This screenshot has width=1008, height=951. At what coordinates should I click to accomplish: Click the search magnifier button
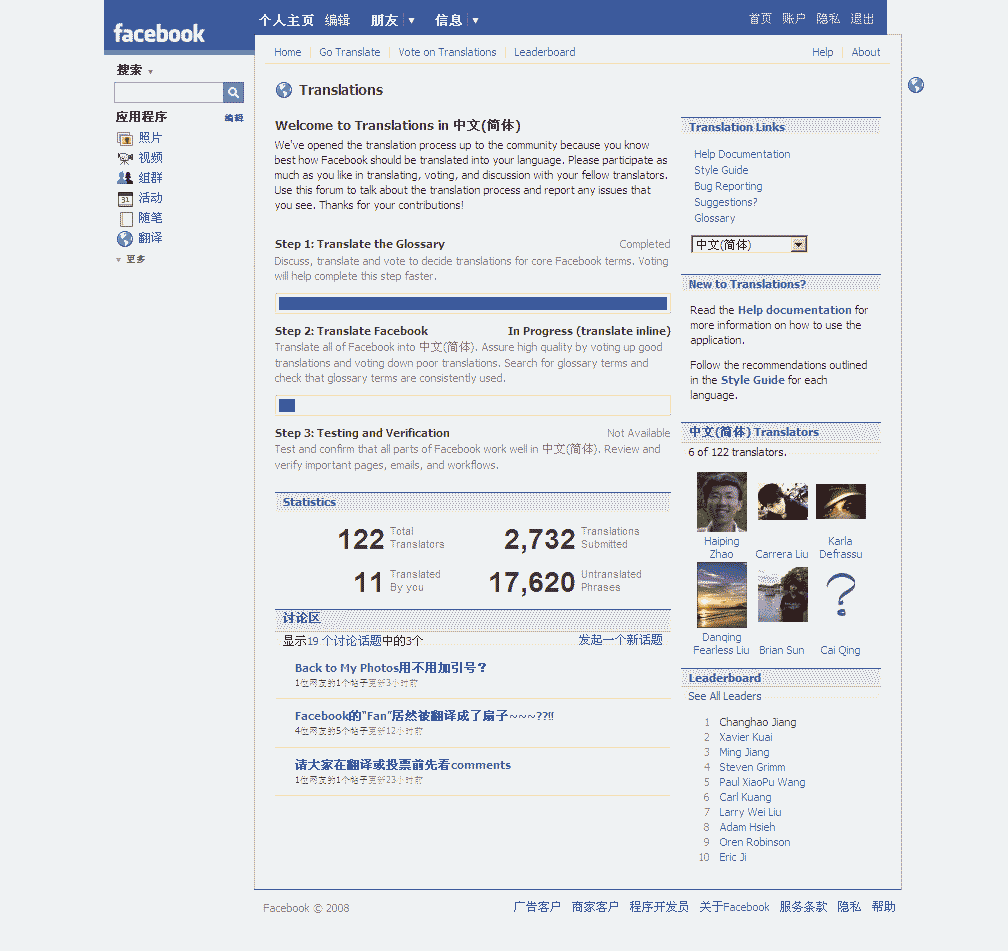click(233, 93)
